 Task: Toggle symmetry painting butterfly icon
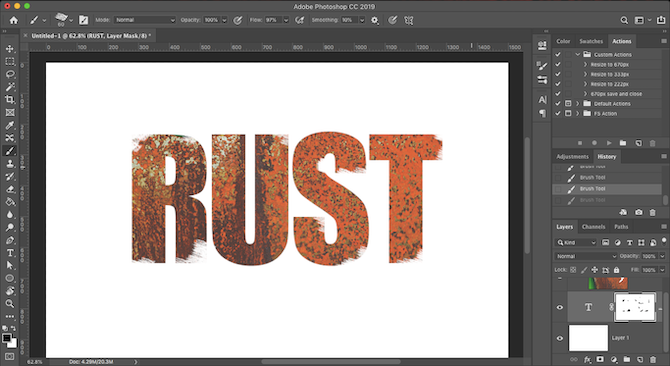point(408,20)
